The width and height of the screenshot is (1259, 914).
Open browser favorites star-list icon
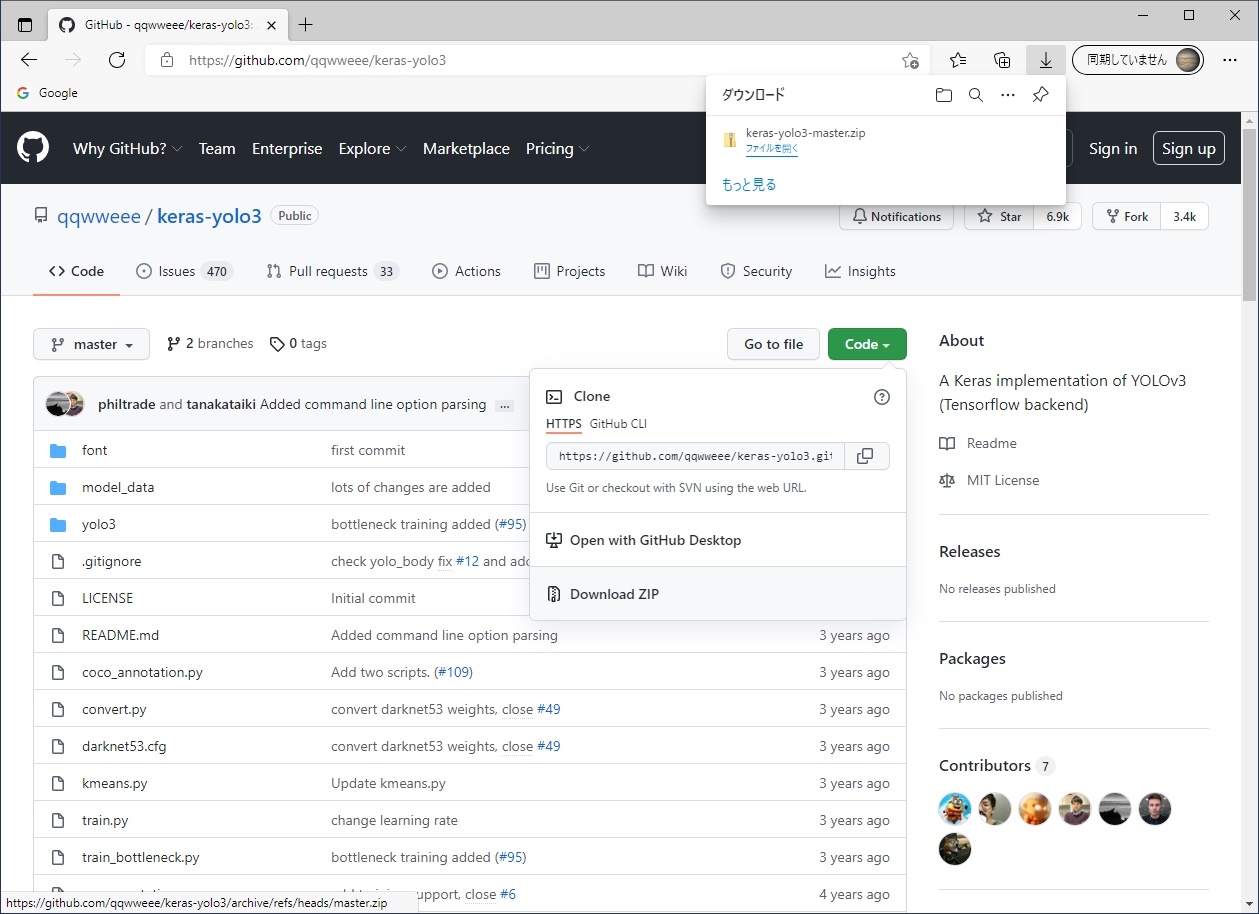958,60
